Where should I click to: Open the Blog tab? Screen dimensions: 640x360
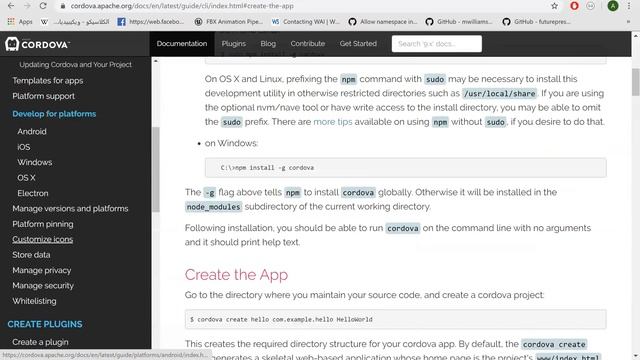coord(268,44)
